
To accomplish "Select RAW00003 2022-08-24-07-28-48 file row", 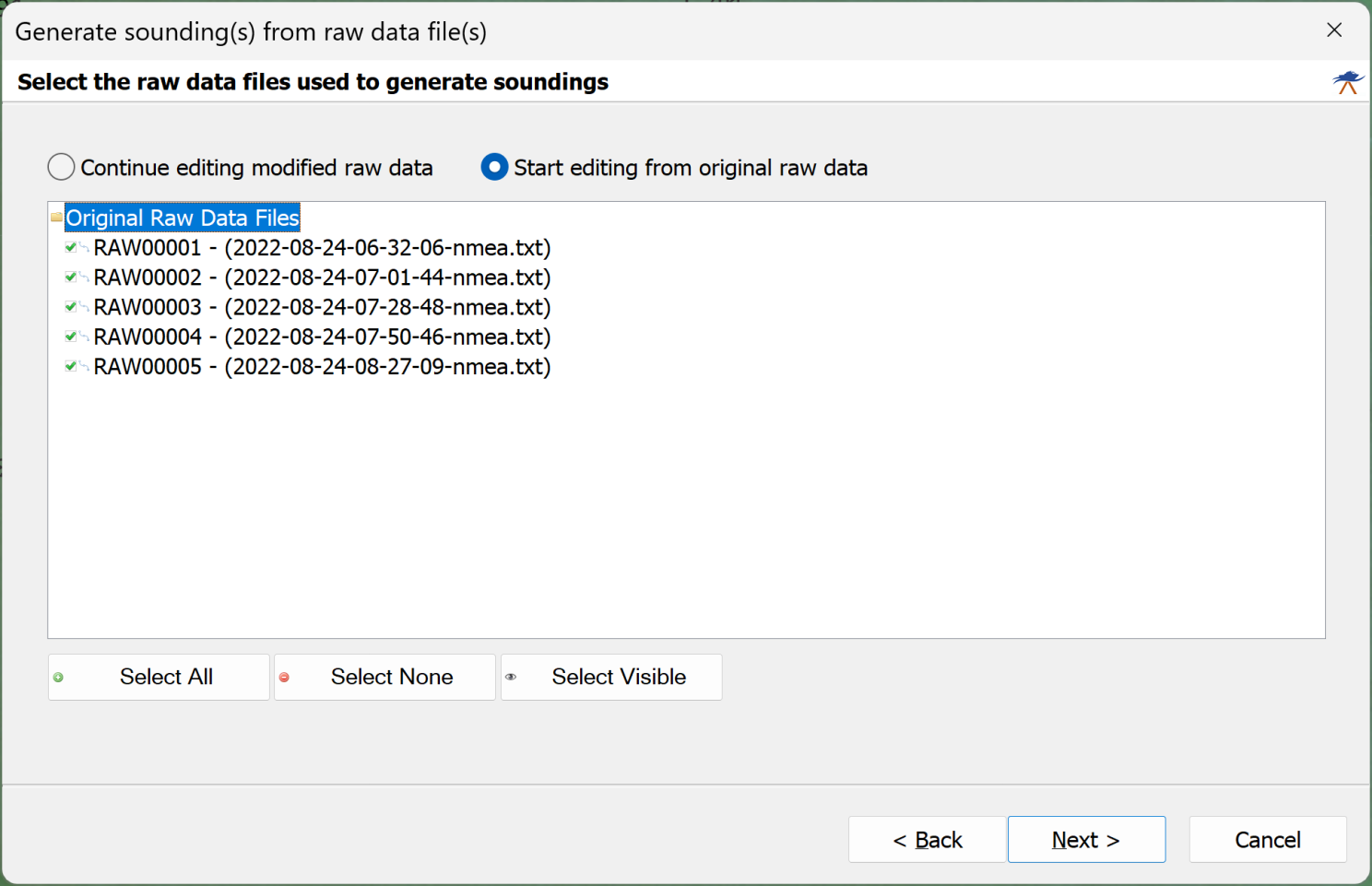I will (322, 306).
